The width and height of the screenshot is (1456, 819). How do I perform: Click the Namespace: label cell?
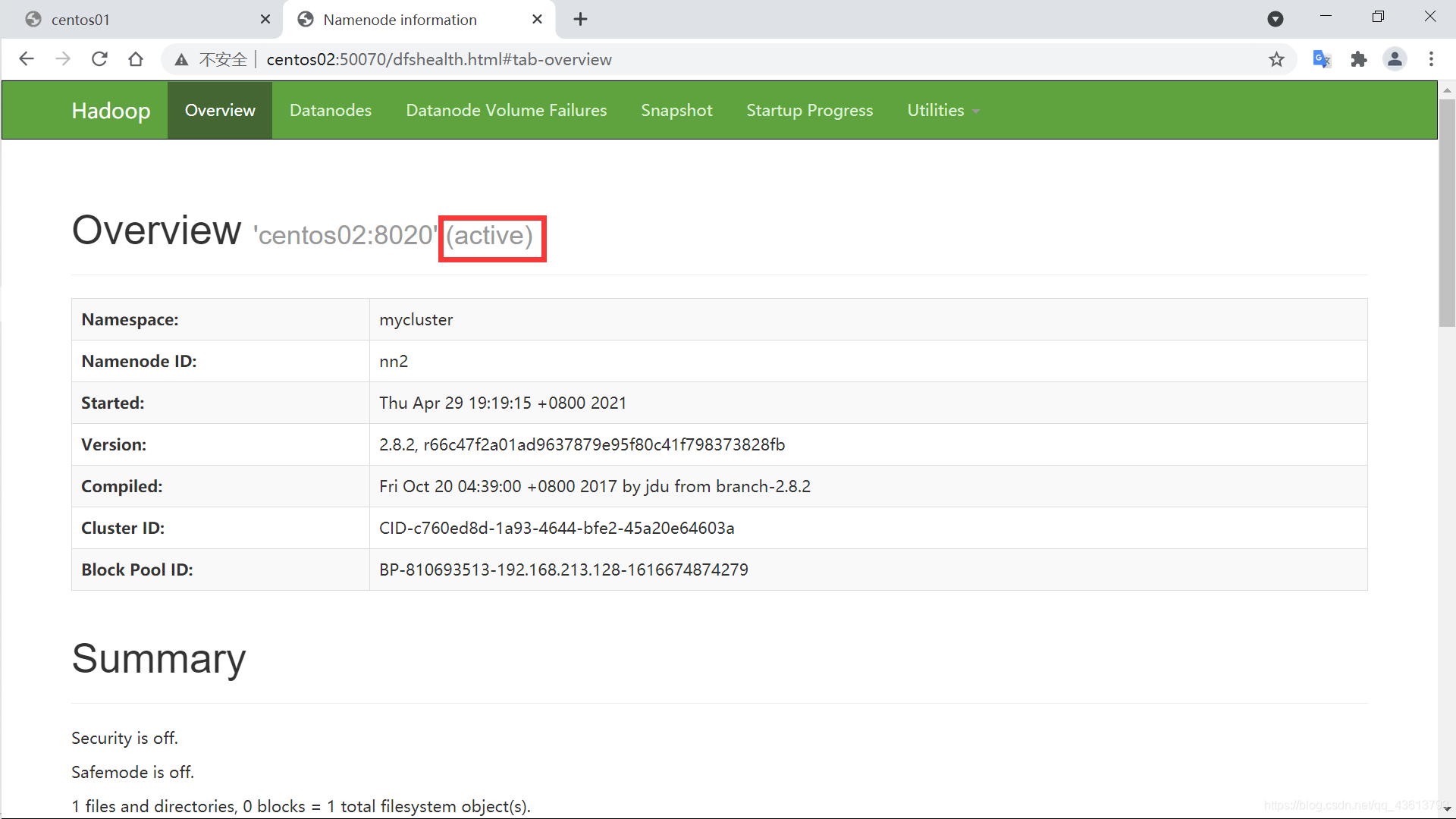(x=220, y=320)
